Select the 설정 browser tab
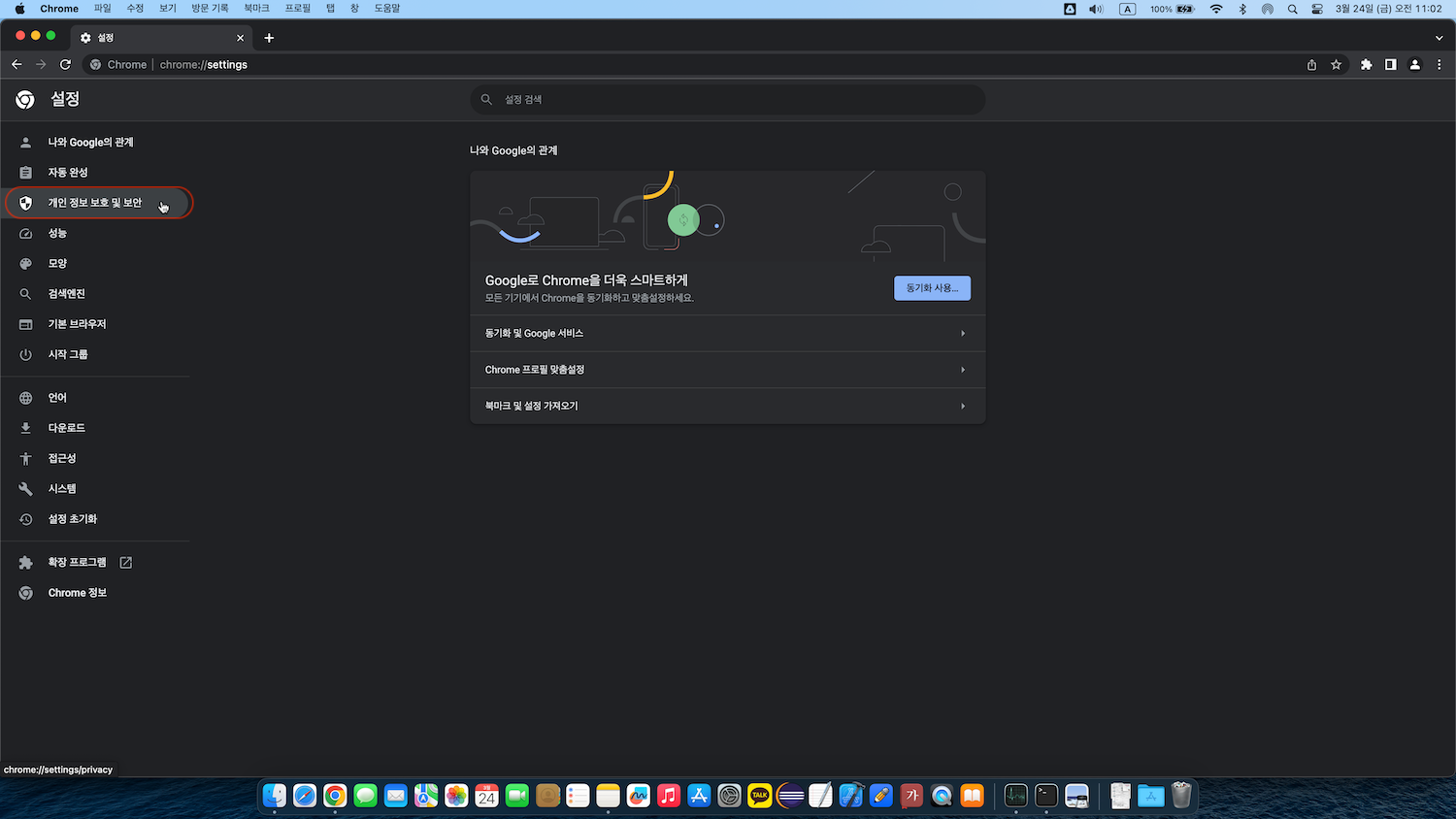The image size is (1456, 819). click(x=161, y=38)
